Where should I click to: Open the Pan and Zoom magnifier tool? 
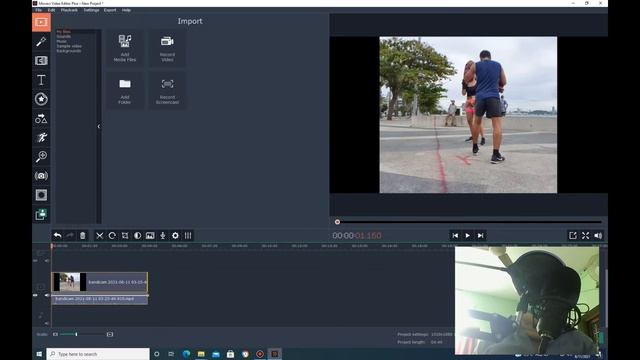point(41,157)
